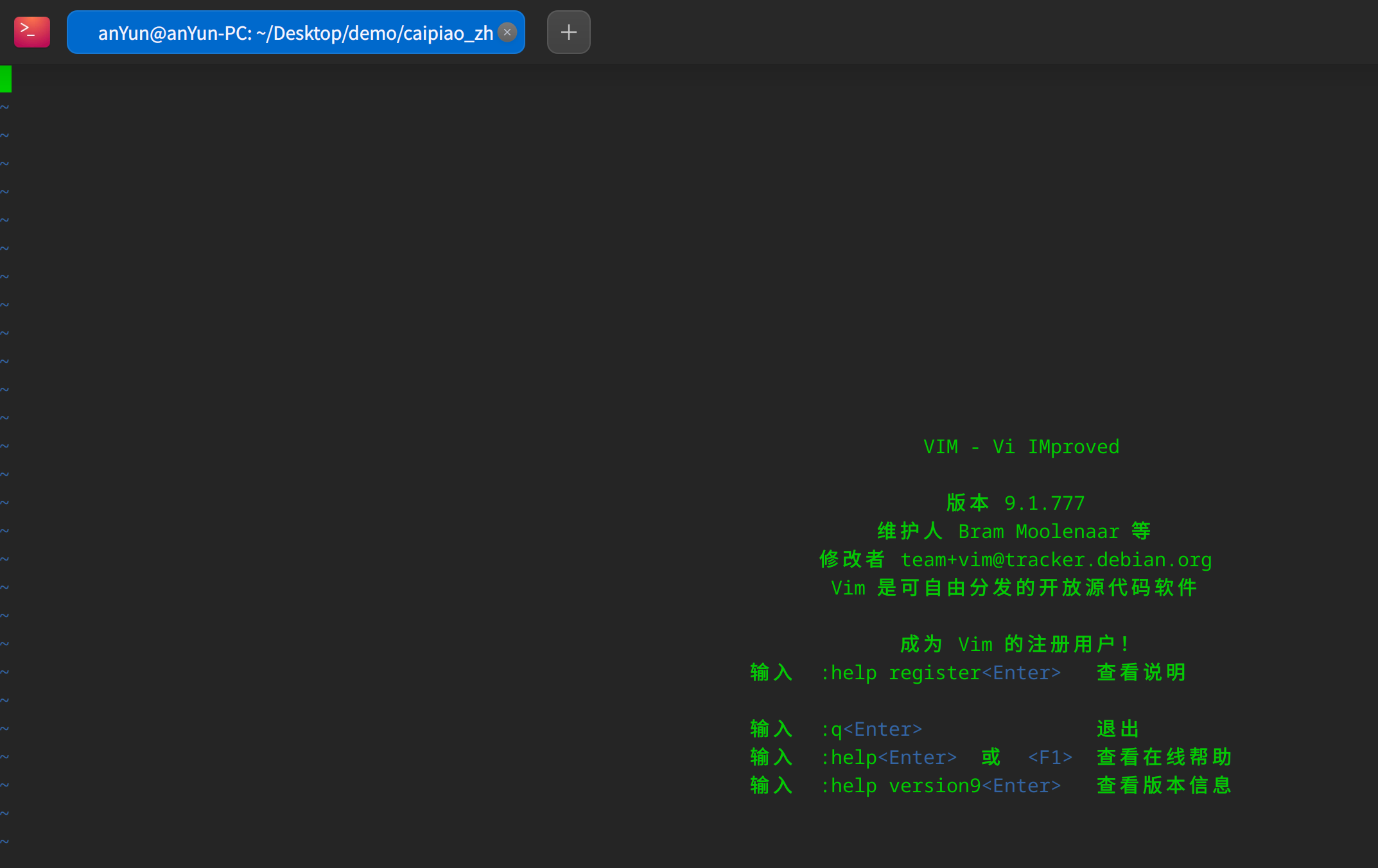Click the ':q<Enter>' command text

tap(871, 729)
